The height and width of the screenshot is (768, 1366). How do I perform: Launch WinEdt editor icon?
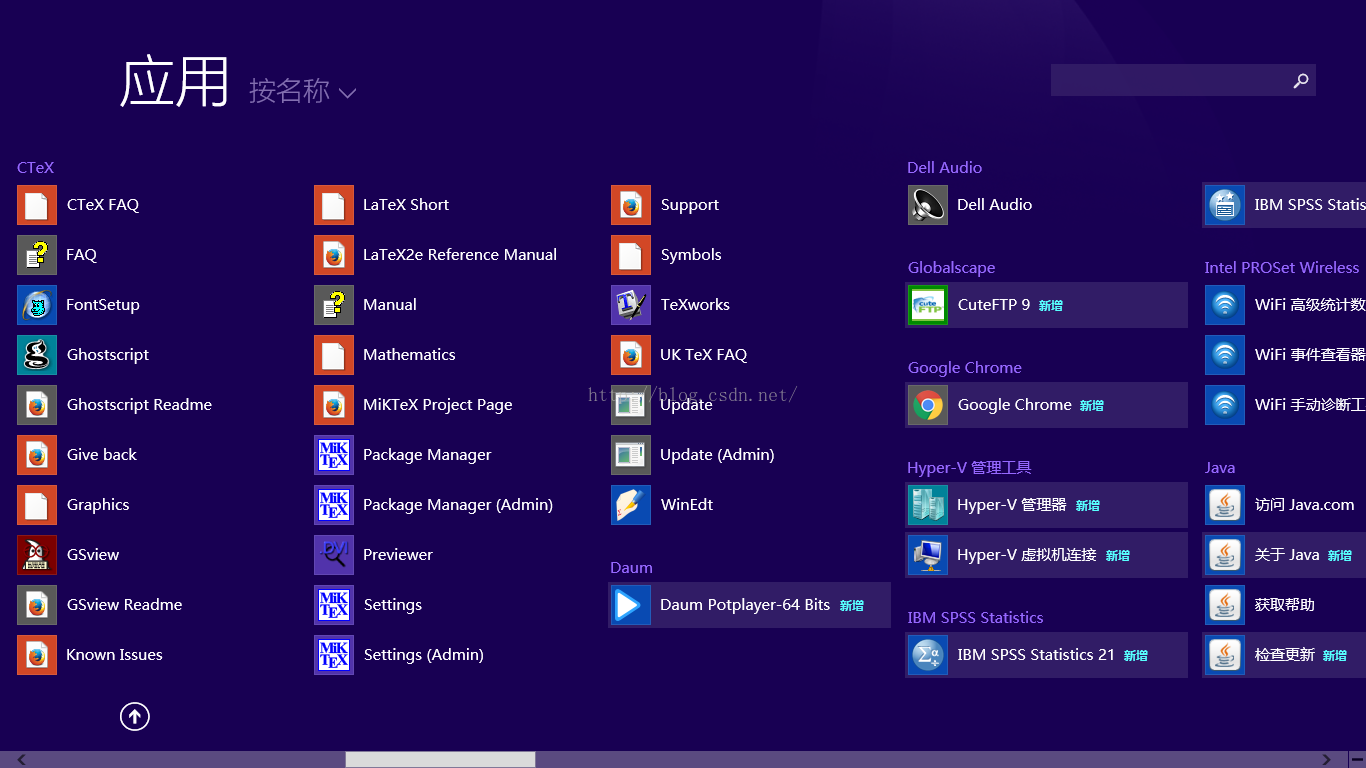[631, 505]
